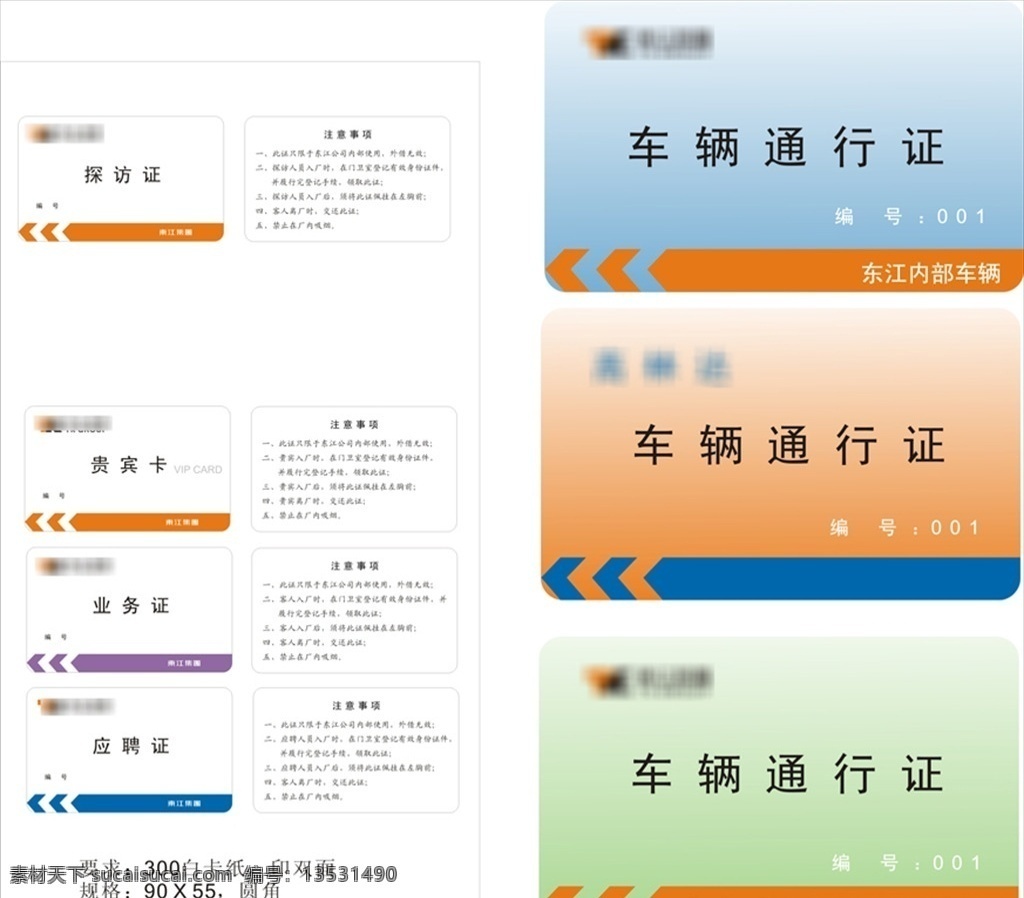This screenshot has width=1024, height=898.
Task: Click 注意事项 heading beside the 探访证 card
Action: pos(347,135)
